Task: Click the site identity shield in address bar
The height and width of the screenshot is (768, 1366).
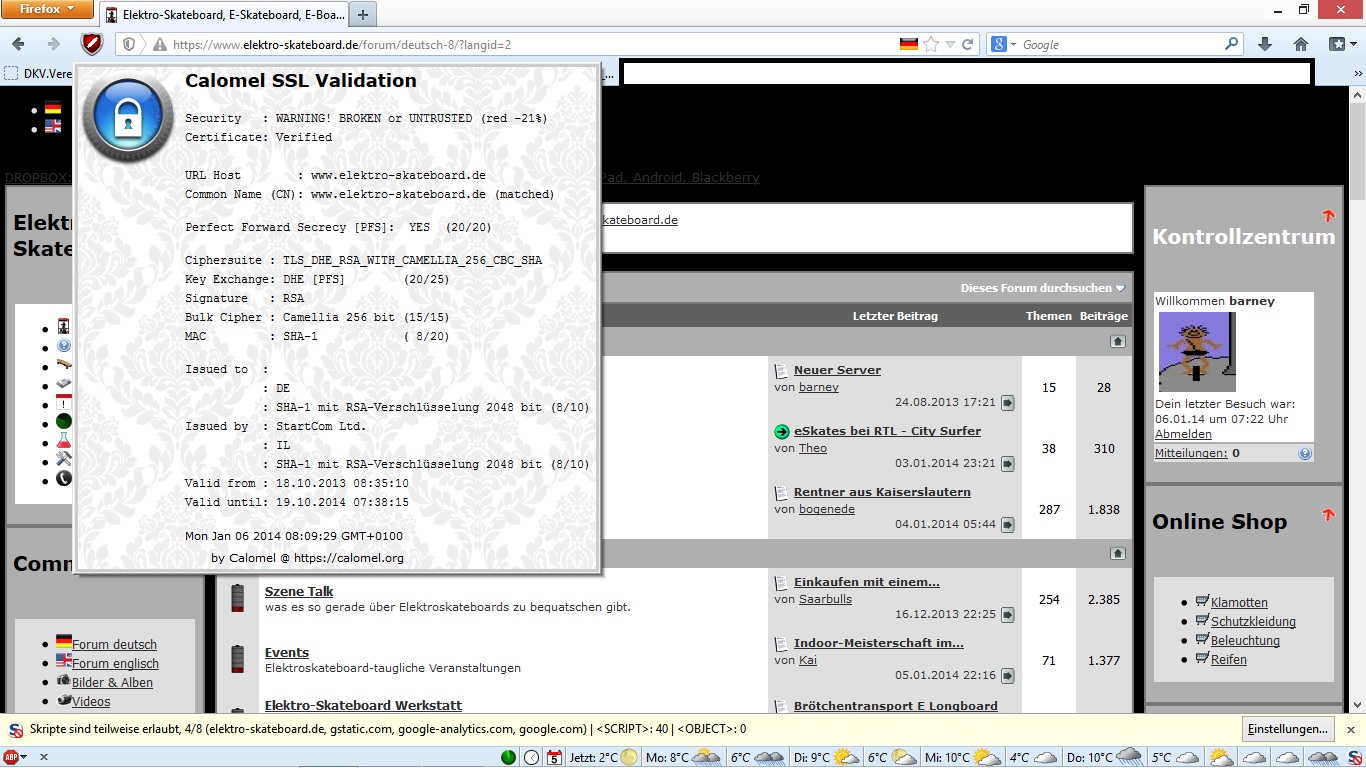Action: click(x=129, y=44)
